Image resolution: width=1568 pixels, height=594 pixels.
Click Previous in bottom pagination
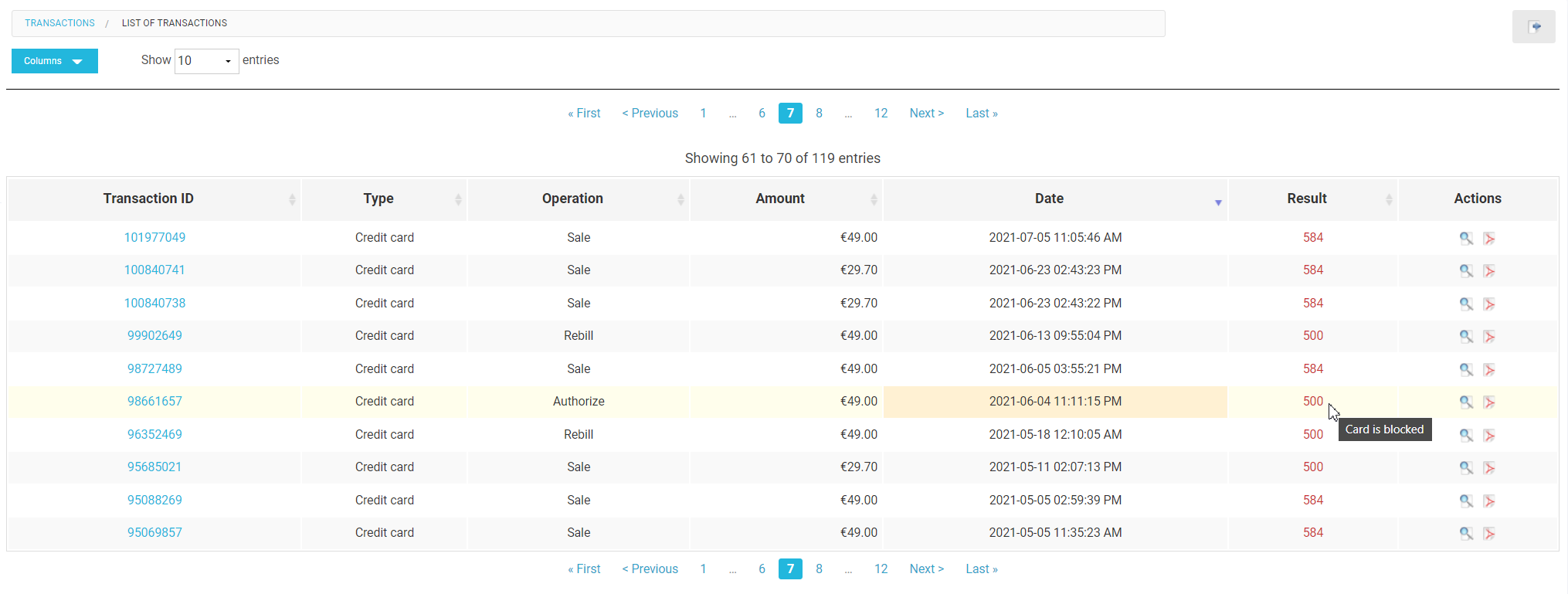click(x=650, y=569)
